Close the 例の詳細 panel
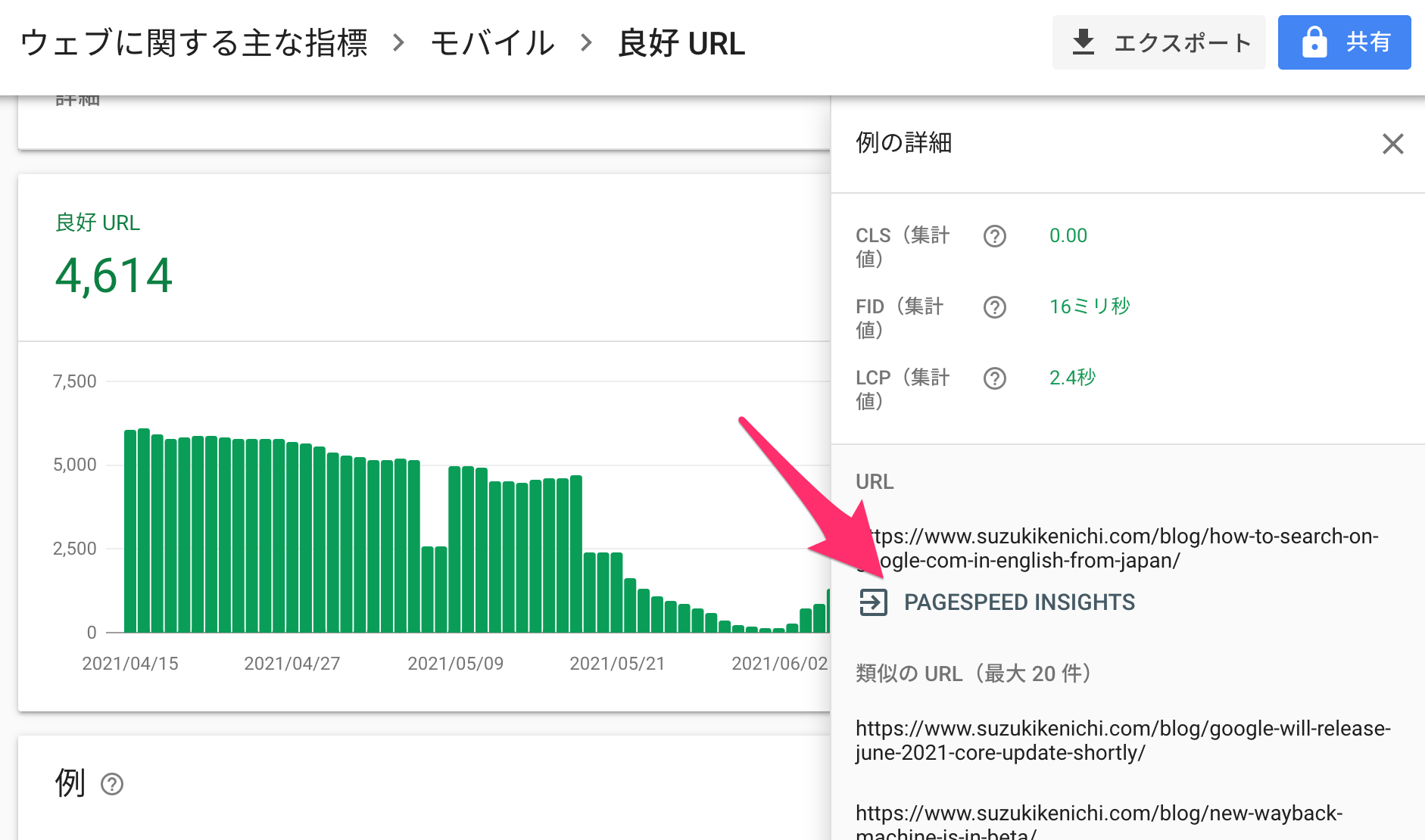The width and height of the screenshot is (1425, 840). tap(1392, 144)
